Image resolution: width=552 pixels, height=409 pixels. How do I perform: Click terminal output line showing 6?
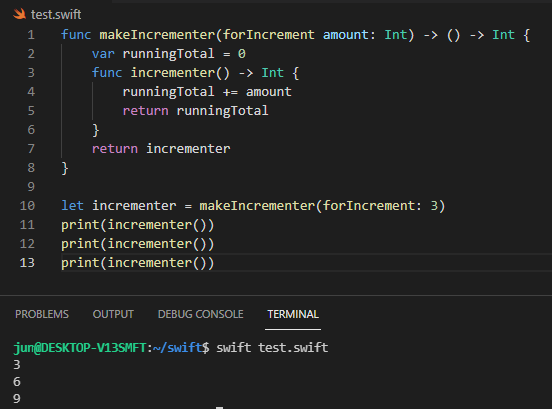(17, 382)
